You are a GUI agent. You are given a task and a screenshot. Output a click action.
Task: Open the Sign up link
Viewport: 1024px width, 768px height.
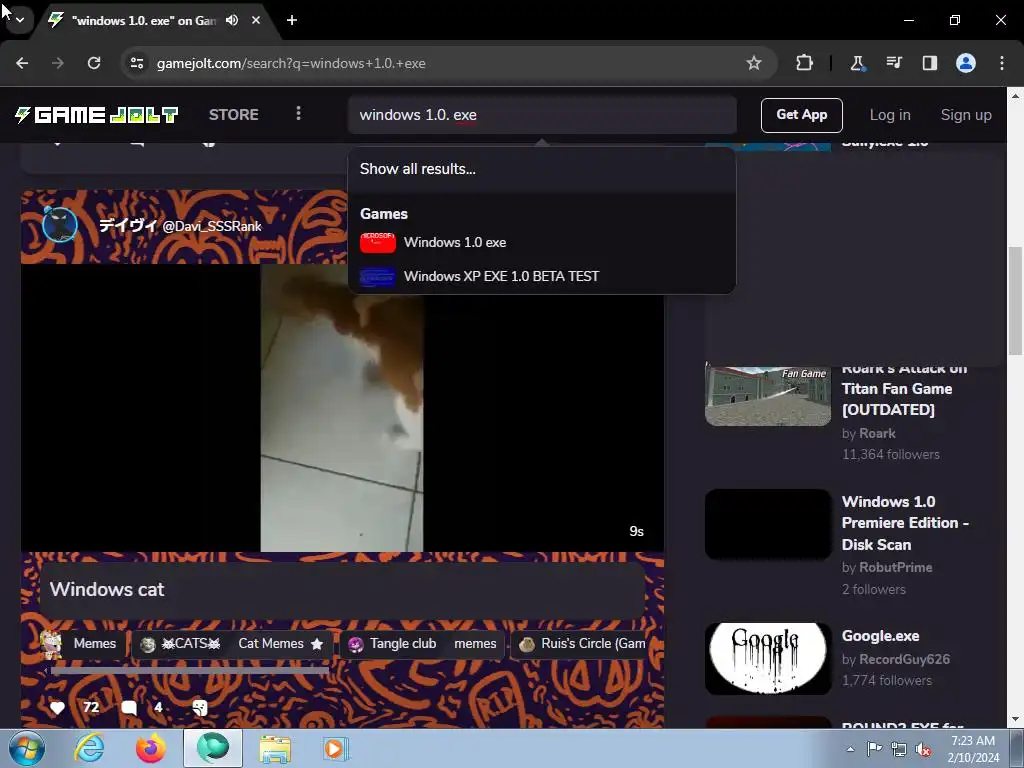pyautogui.click(x=966, y=115)
